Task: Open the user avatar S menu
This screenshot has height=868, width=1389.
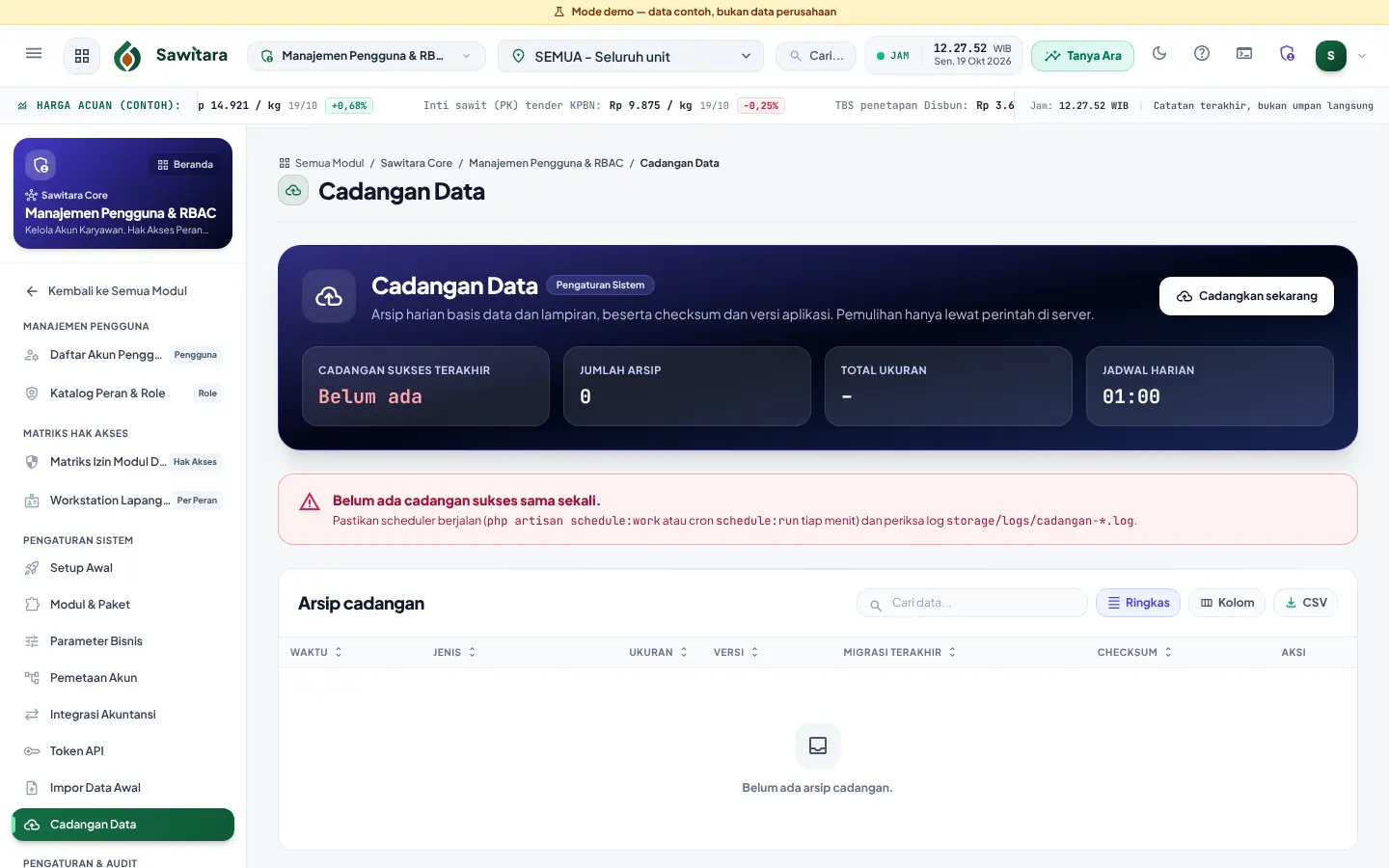Action: tap(1331, 56)
